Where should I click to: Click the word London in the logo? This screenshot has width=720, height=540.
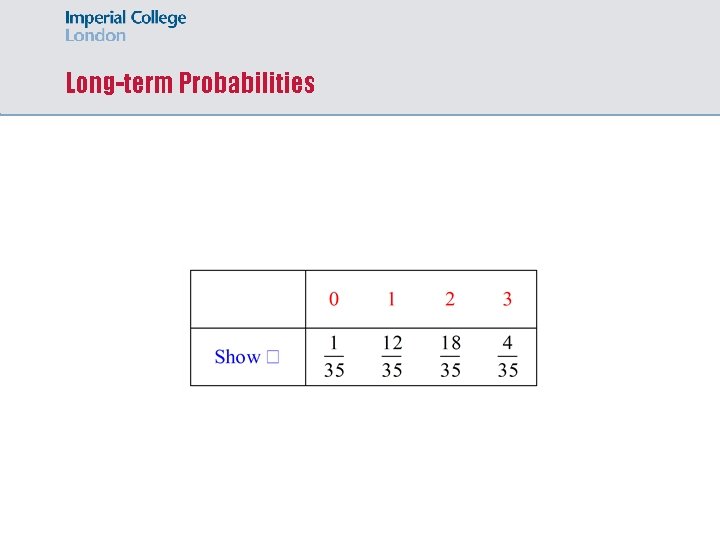pyautogui.click(x=96, y=35)
